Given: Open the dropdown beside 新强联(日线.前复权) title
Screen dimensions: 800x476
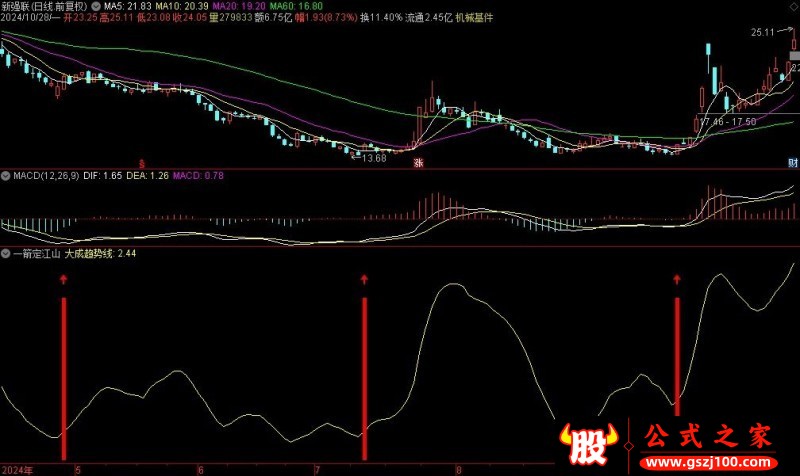Looking at the screenshot, I should (x=96, y=7).
